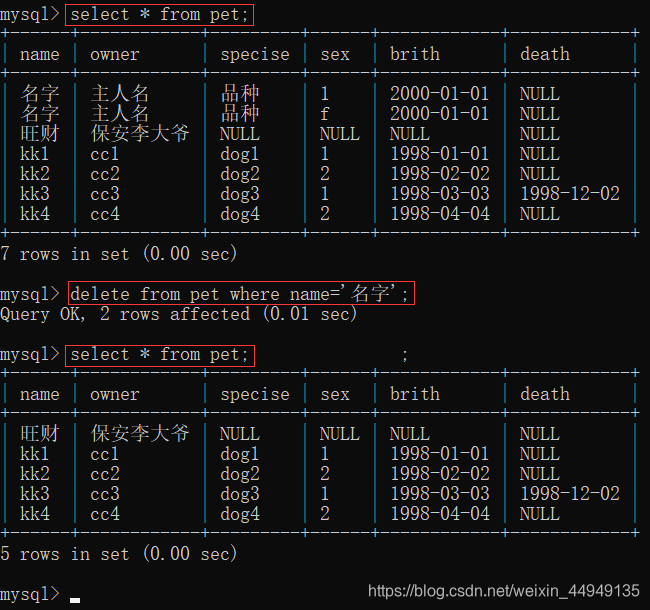This screenshot has height=610, width=650.
Task: Click the 'brith' header of the 7-row table
Action: [415, 54]
